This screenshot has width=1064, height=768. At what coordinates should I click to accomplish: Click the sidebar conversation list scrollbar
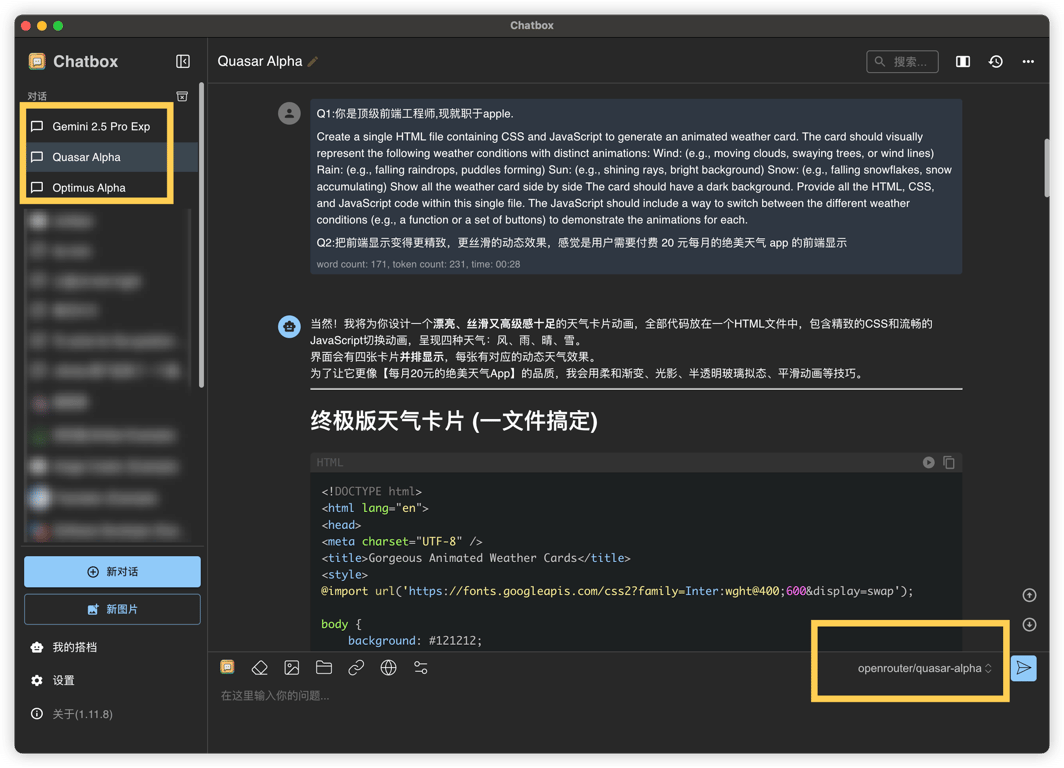coord(201,235)
